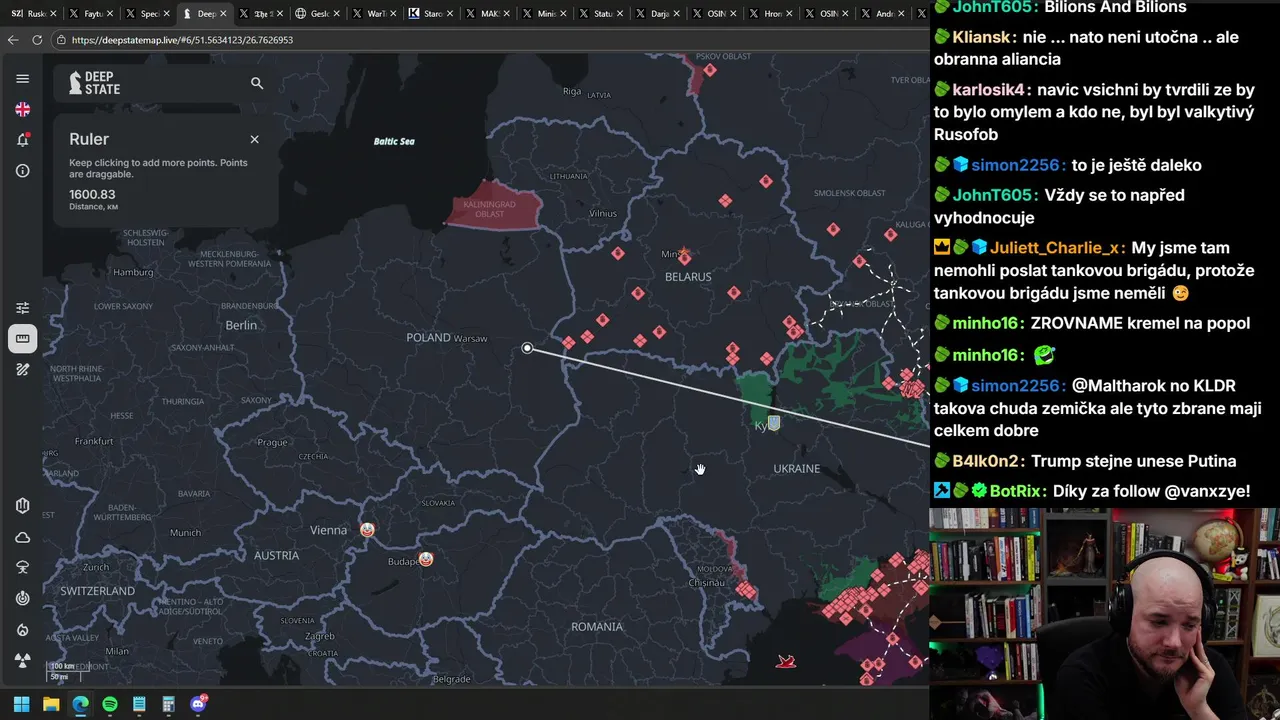This screenshot has height=720, width=1280.
Task: Click the Prague city label
Action: 272,442
